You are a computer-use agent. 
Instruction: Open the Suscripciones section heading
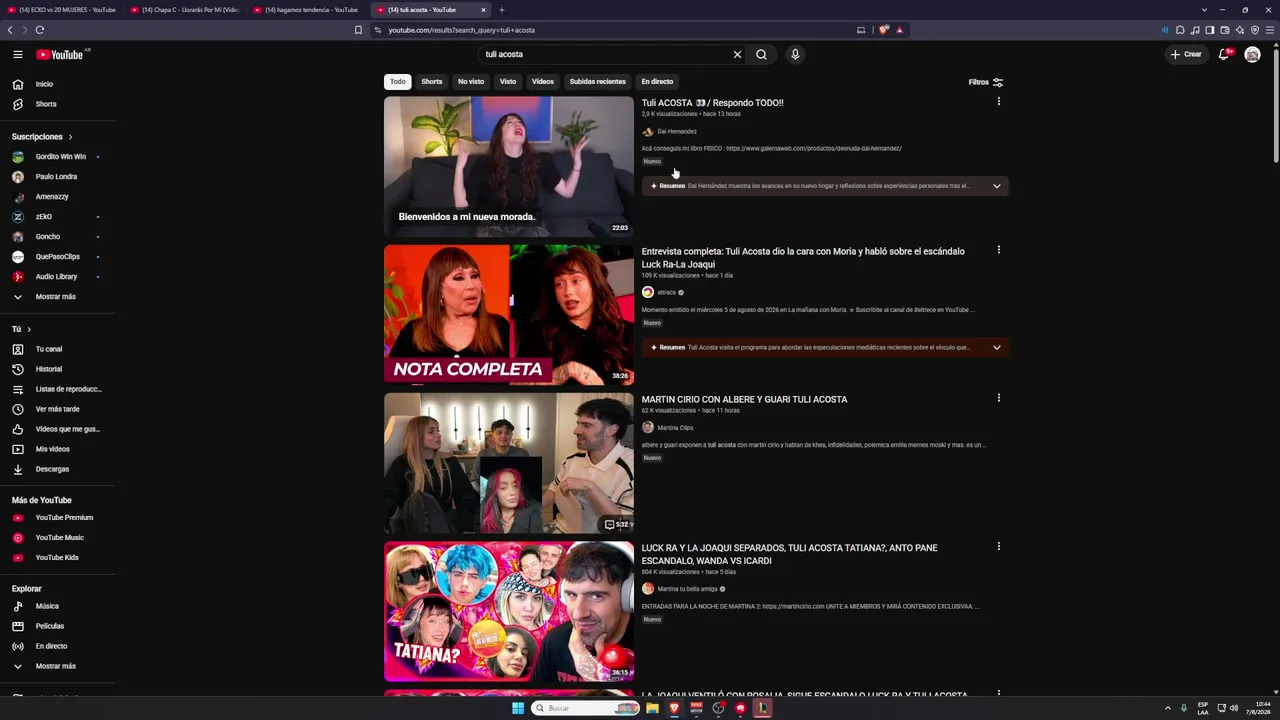point(42,137)
